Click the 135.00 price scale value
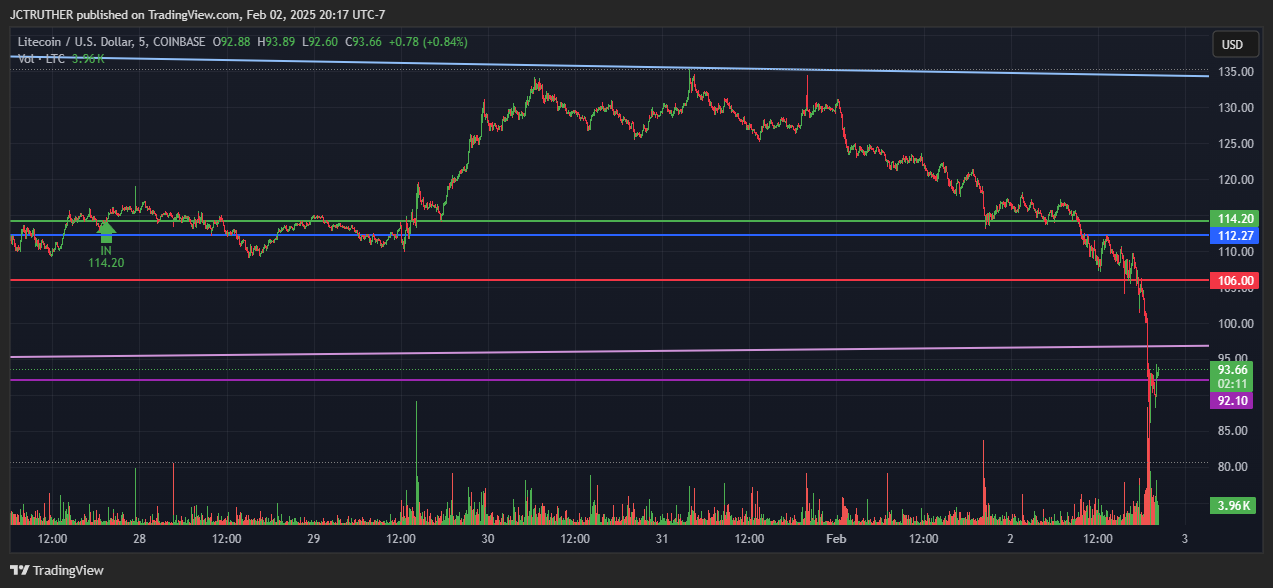Image resolution: width=1273 pixels, height=588 pixels. pyautogui.click(x=1235, y=72)
